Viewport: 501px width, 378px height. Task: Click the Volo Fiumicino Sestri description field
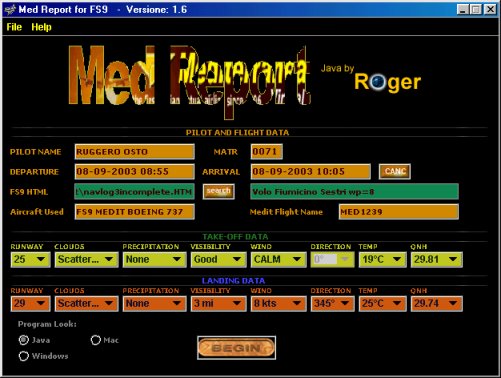pyautogui.click(x=354, y=192)
